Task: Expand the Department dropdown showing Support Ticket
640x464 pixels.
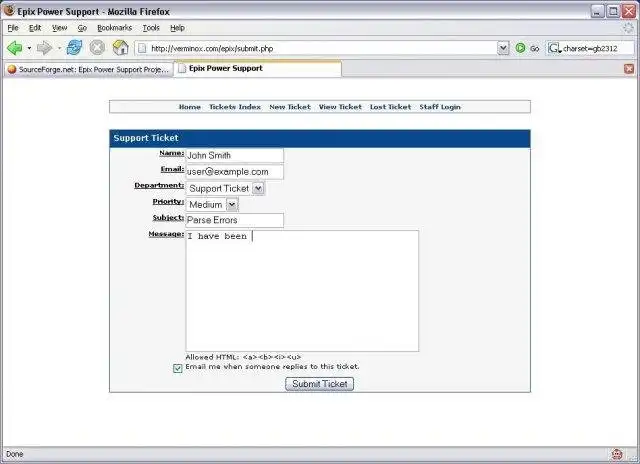Action: (225, 189)
